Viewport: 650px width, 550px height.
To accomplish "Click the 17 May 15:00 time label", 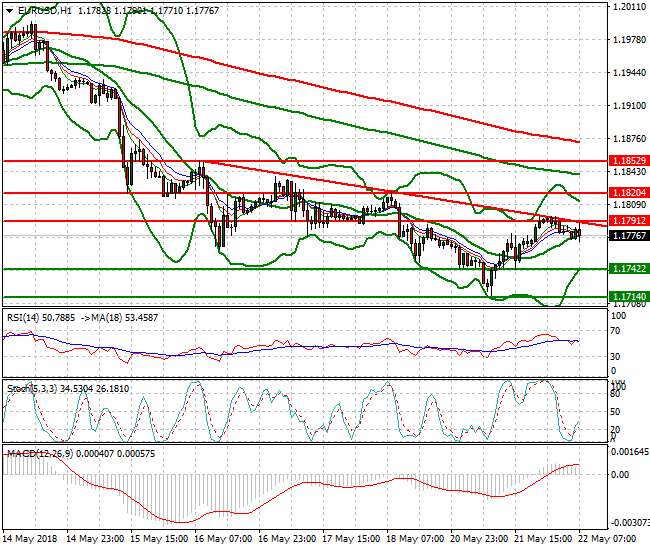I will pos(351,539).
